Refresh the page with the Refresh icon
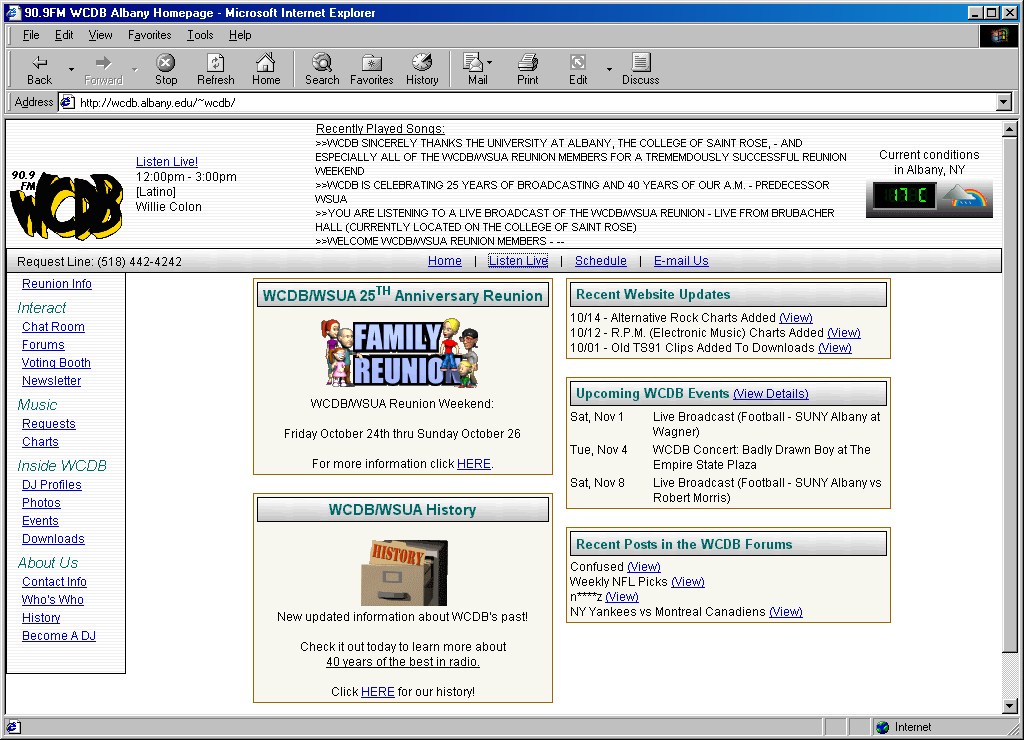The height and width of the screenshot is (740, 1024). (215, 63)
